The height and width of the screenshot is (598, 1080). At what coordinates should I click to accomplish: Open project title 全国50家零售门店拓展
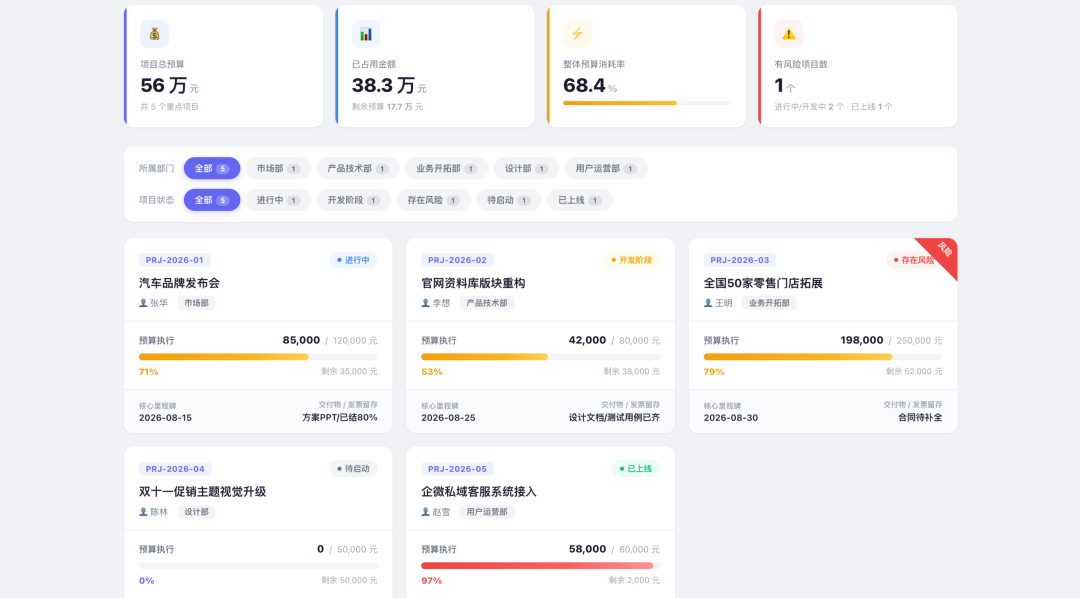click(x=763, y=283)
